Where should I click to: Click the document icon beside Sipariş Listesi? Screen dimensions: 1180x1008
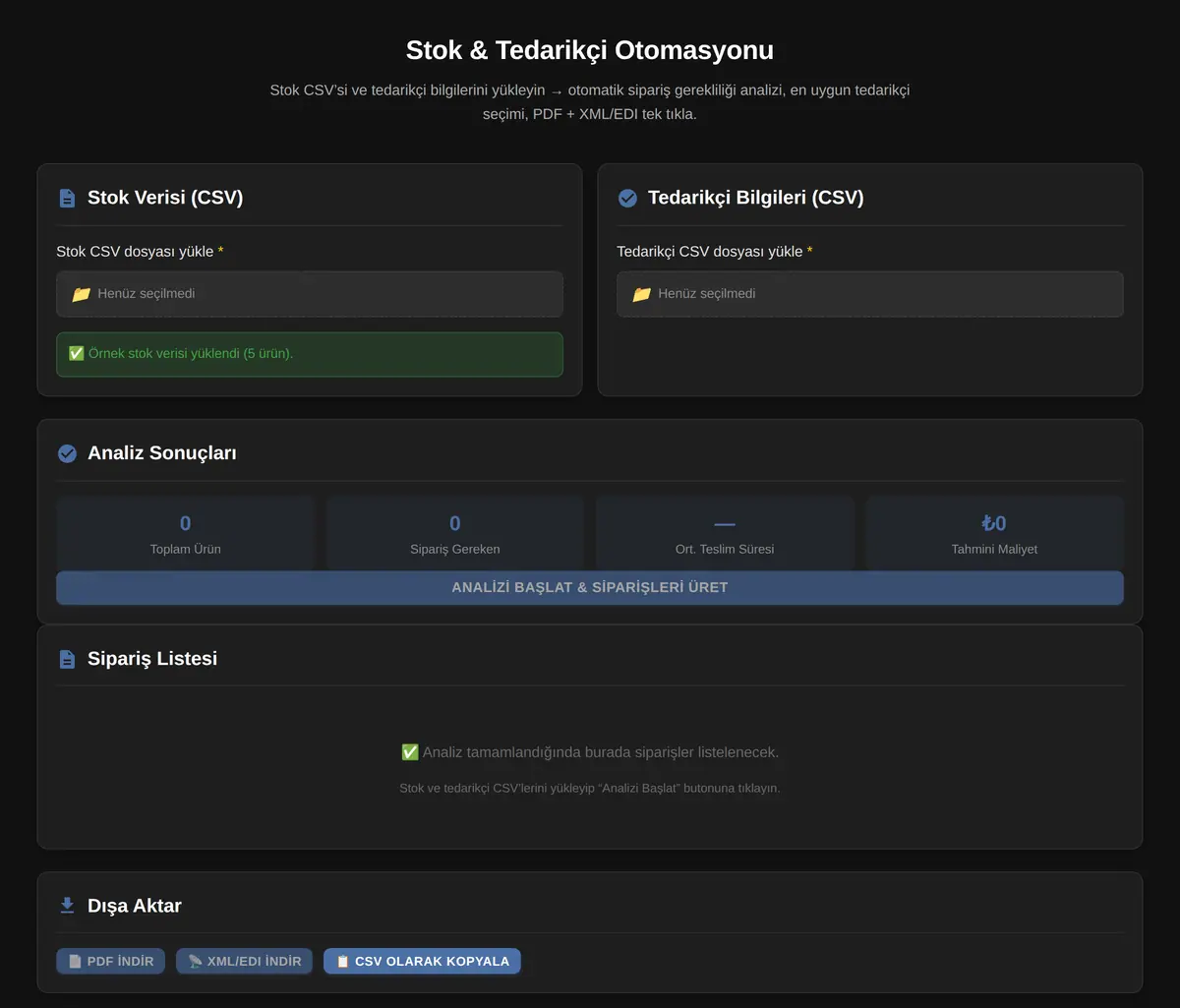[x=67, y=659]
